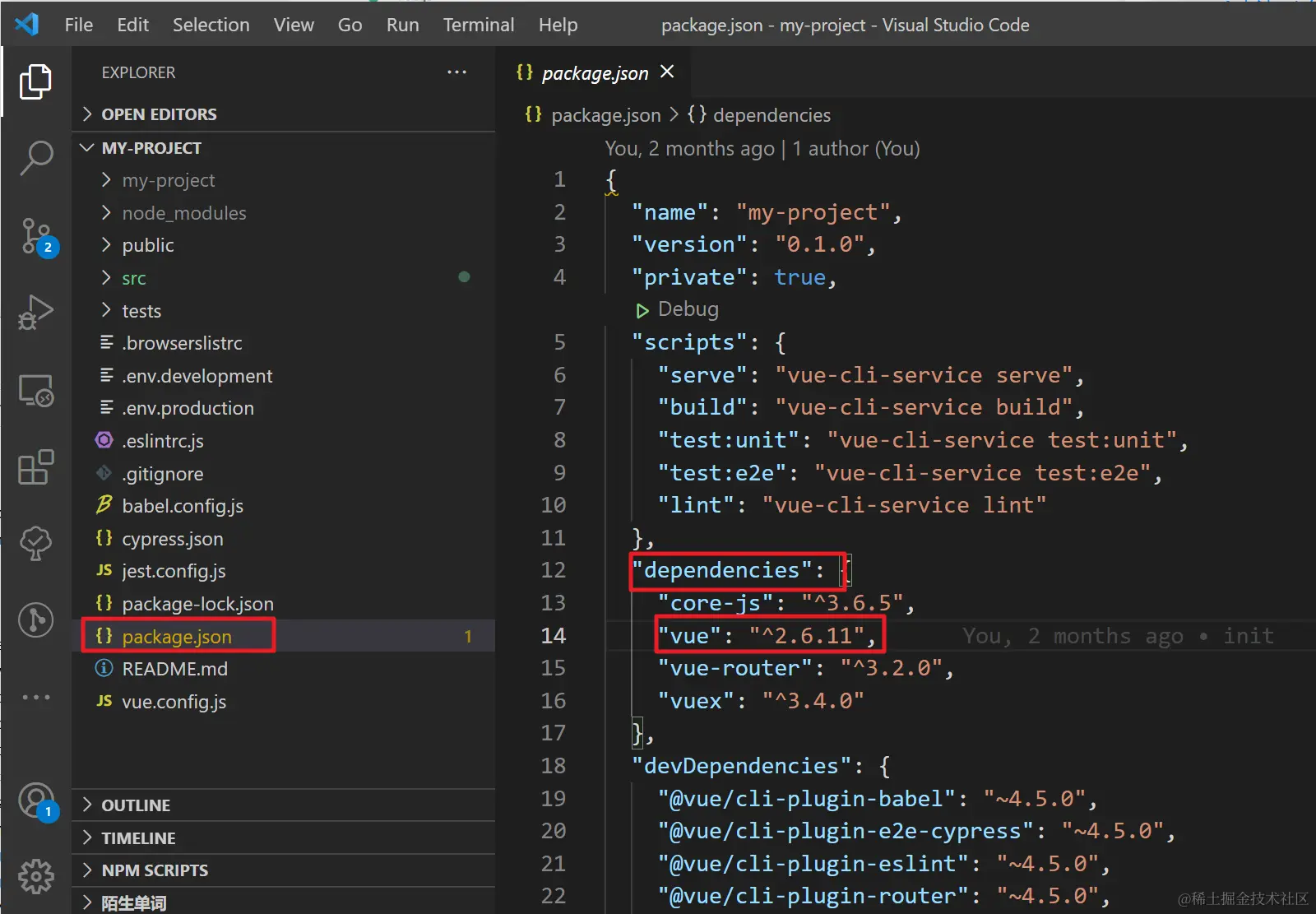
Task: Open the Extensions view icon
Action: point(35,467)
